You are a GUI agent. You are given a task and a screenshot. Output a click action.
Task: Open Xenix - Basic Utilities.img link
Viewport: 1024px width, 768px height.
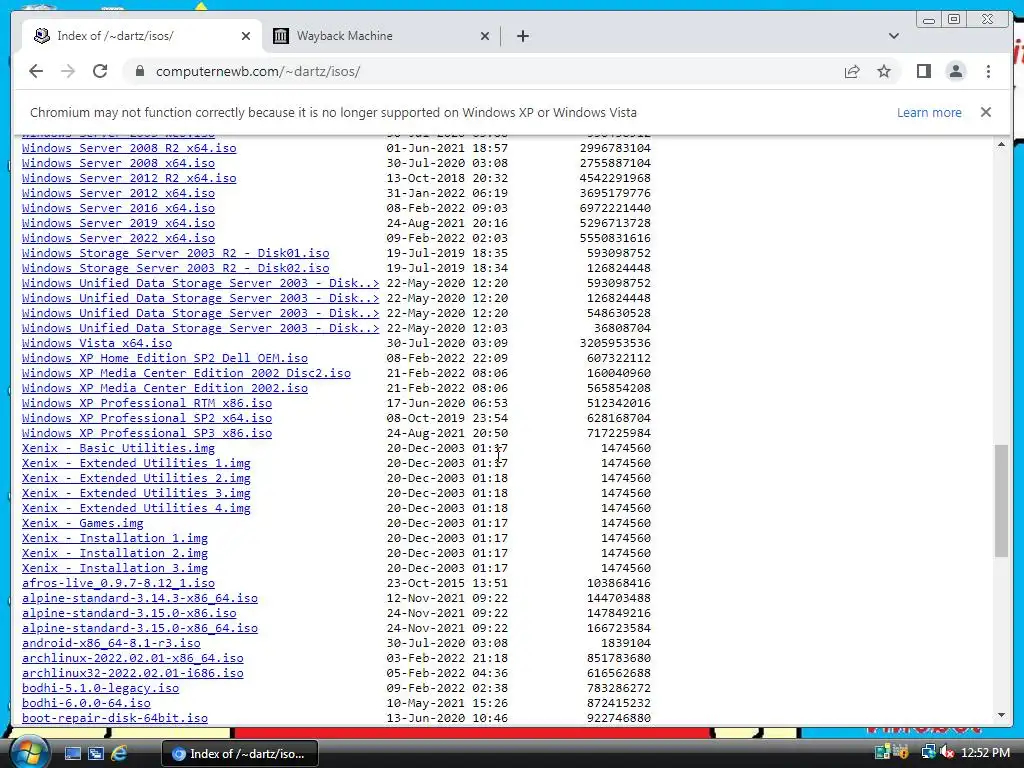tap(118, 449)
